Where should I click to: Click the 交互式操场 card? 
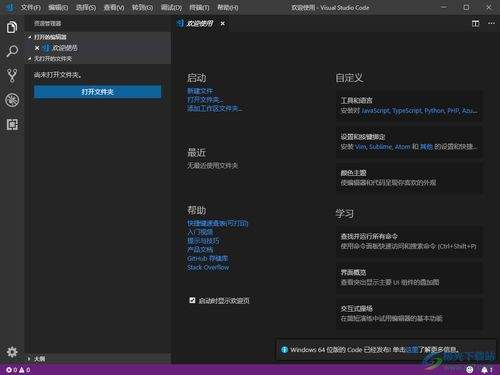[x=409, y=313]
